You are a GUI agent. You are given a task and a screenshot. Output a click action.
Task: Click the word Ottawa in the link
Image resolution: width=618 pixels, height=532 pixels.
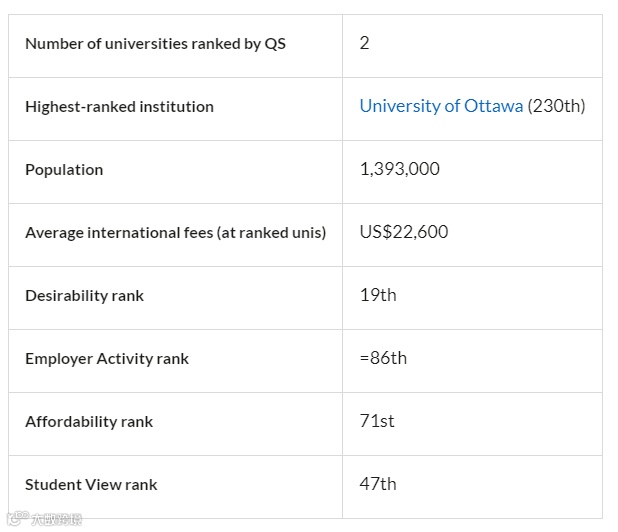[x=493, y=106]
